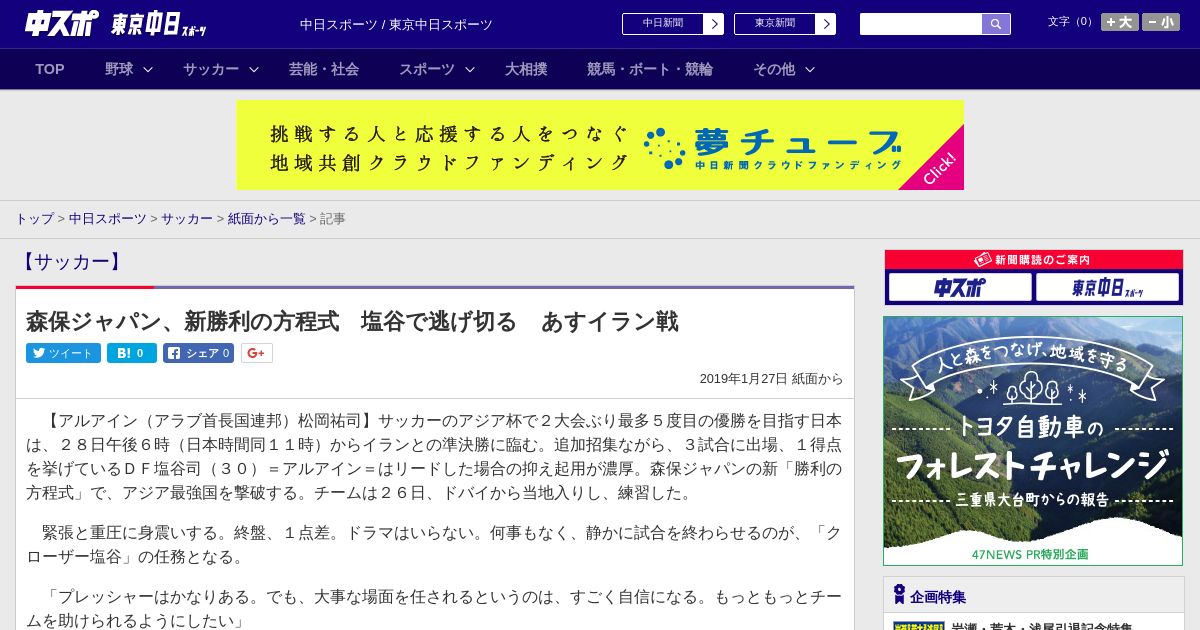Click the article headline 森保ジャパン、新勝利の方程式
The image size is (1200, 630).
click(x=352, y=321)
